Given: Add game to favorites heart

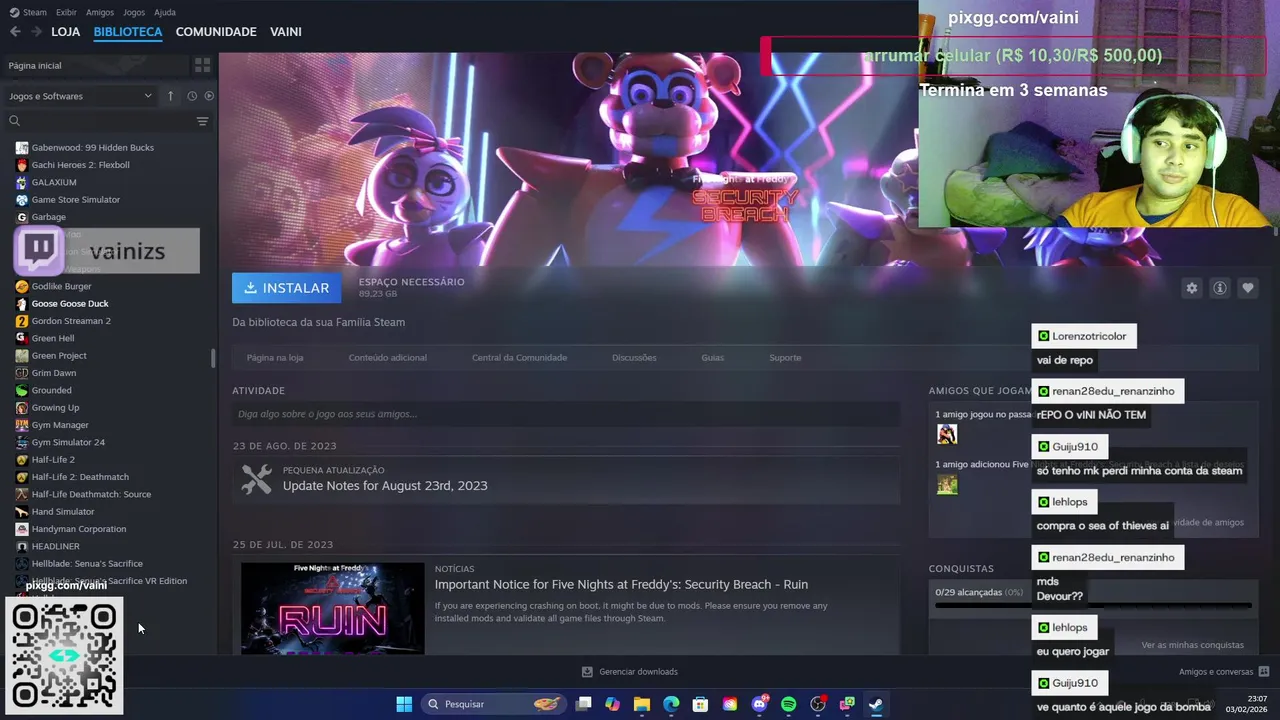Looking at the screenshot, I should click(x=1248, y=288).
